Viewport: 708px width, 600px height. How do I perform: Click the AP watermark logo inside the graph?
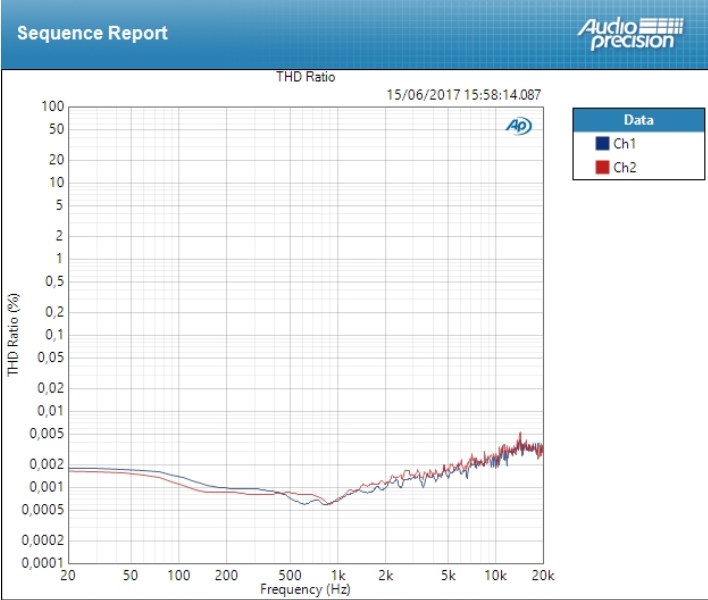(518, 126)
